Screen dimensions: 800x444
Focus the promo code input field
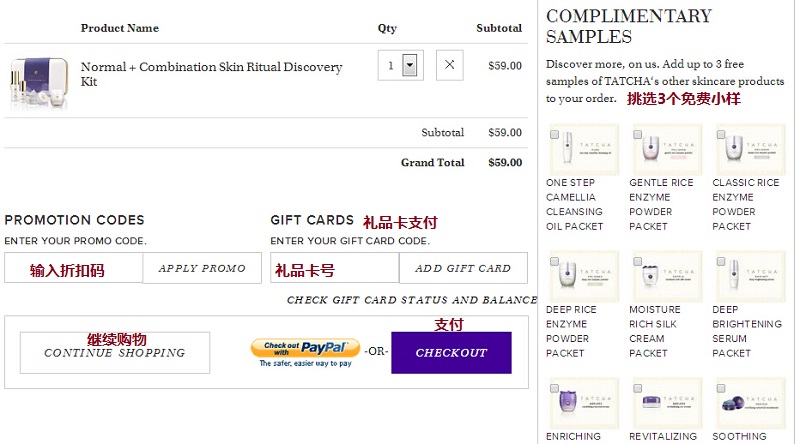[x=73, y=268]
